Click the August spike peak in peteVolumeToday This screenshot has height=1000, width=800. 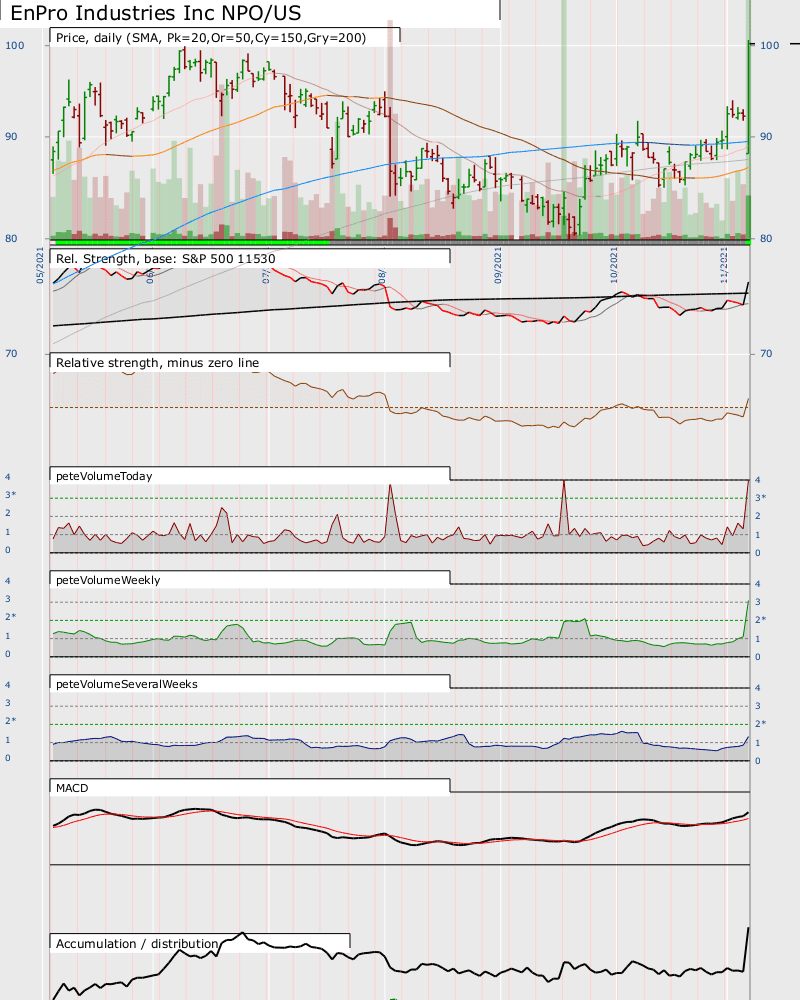[x=390, y=487]
